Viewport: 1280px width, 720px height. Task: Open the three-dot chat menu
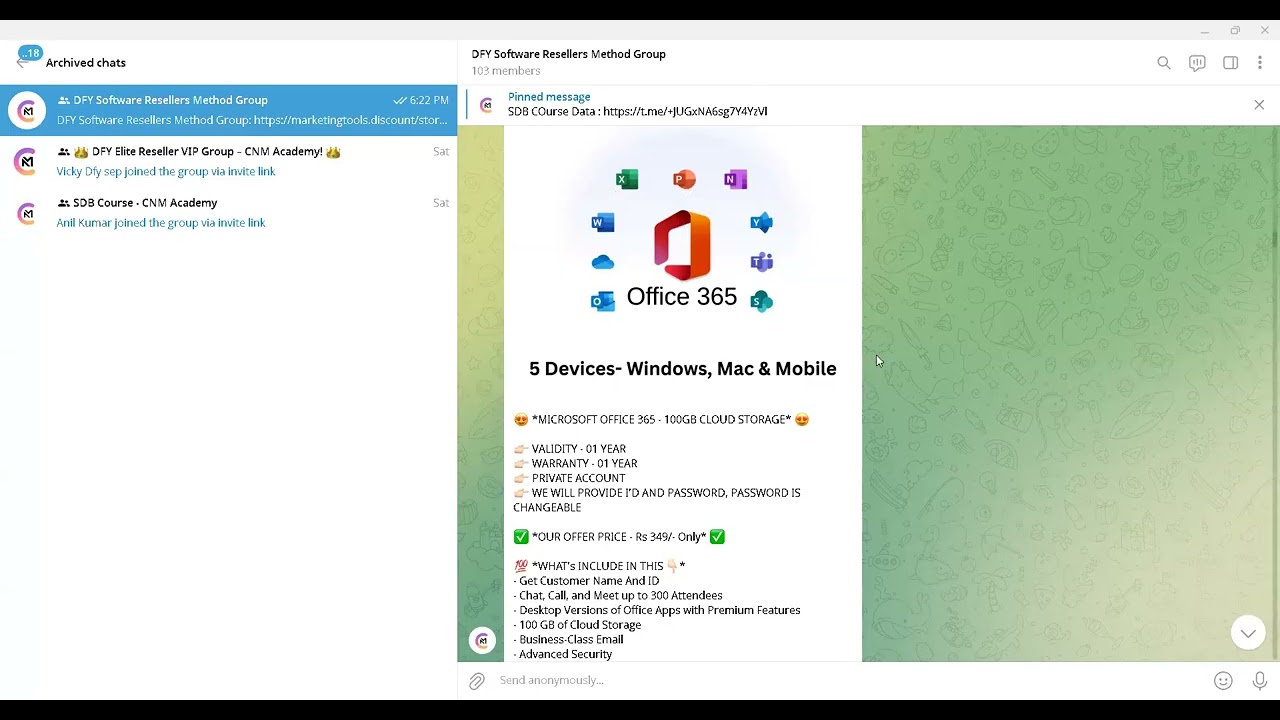click(1260, 63)
